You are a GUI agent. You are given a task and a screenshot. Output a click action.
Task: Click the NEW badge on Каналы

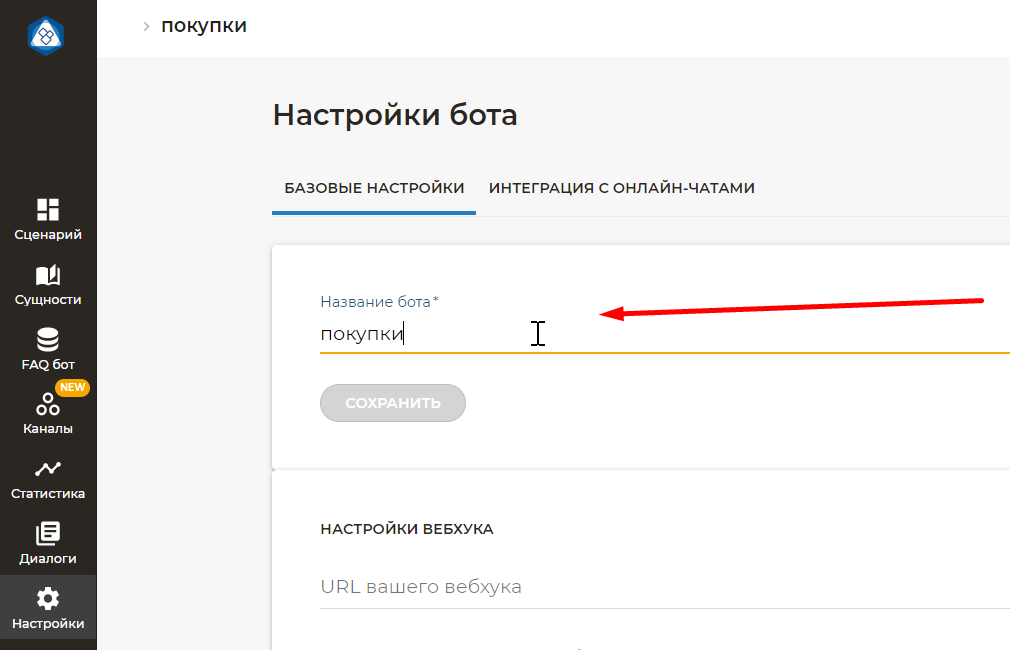[72, 387]
